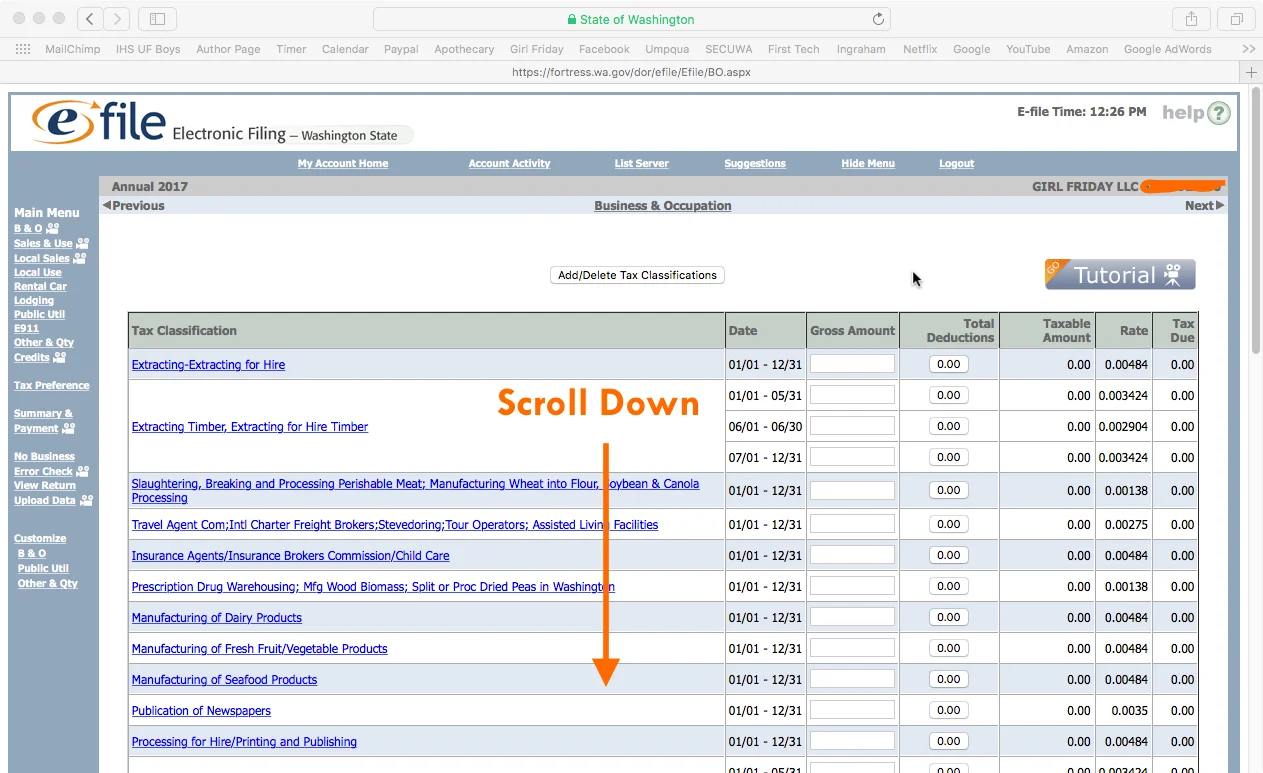1263x773 pixels.
Task: Open List Server menu item
Action: (x=642, y=164)
